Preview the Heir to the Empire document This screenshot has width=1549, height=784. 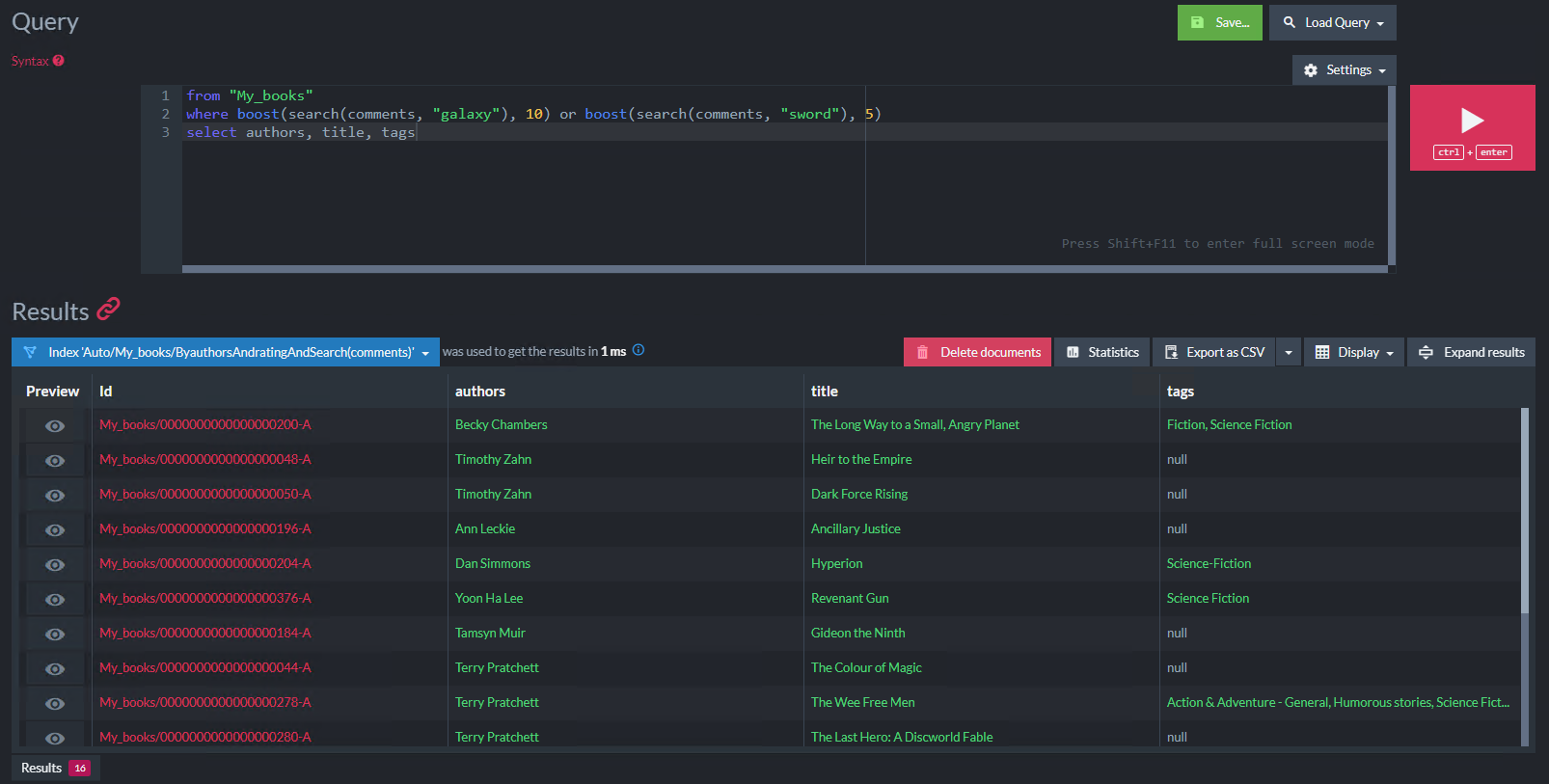55,461
